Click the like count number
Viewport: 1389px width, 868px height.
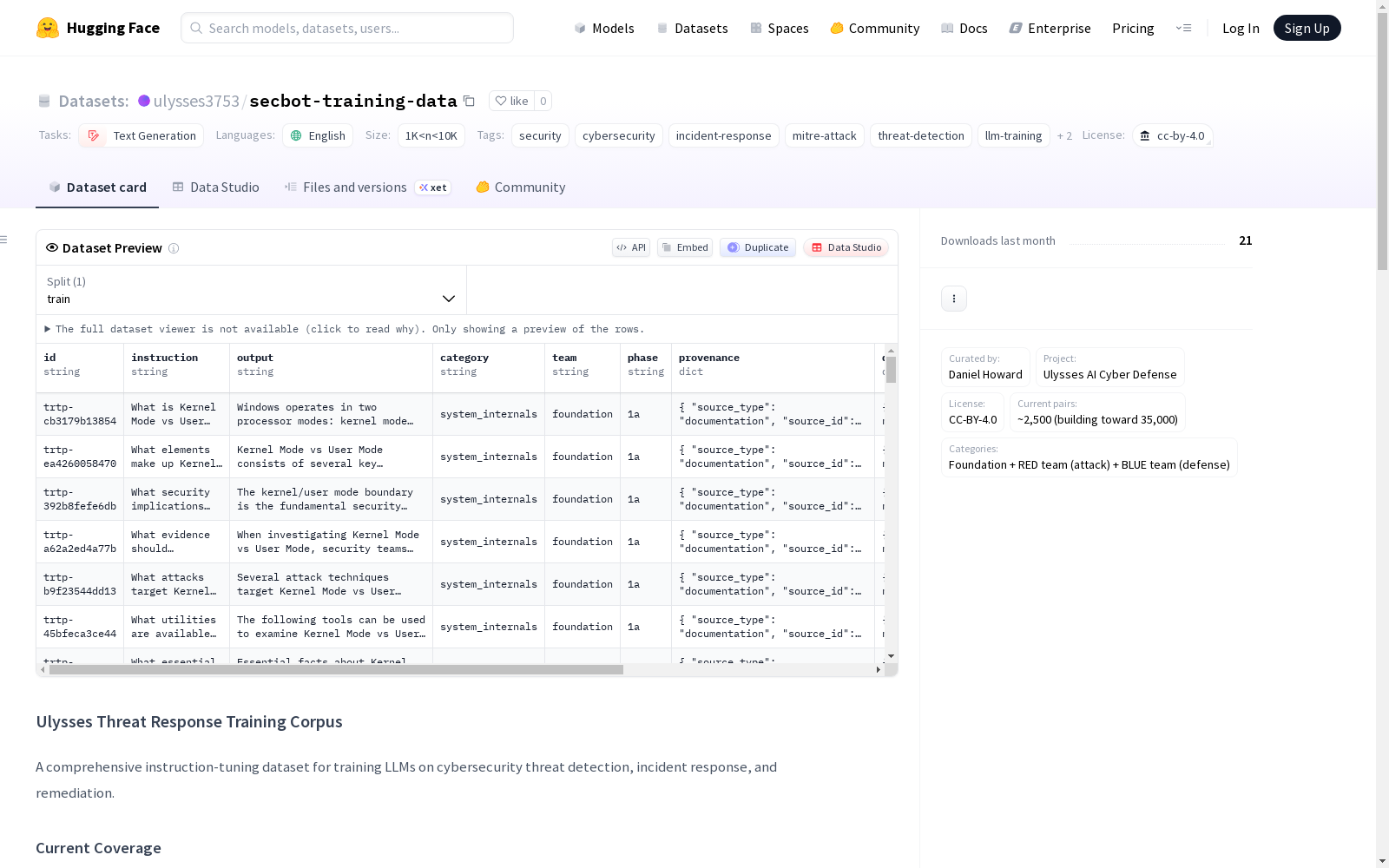coord(543,101)
